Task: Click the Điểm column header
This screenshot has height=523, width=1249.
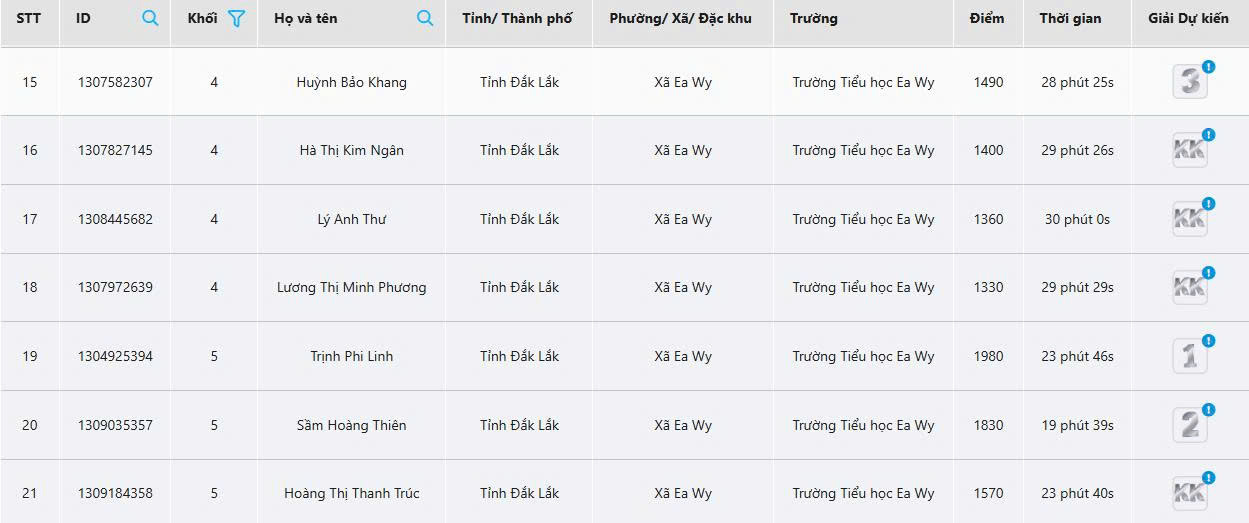Action: (x=986, y=18)
